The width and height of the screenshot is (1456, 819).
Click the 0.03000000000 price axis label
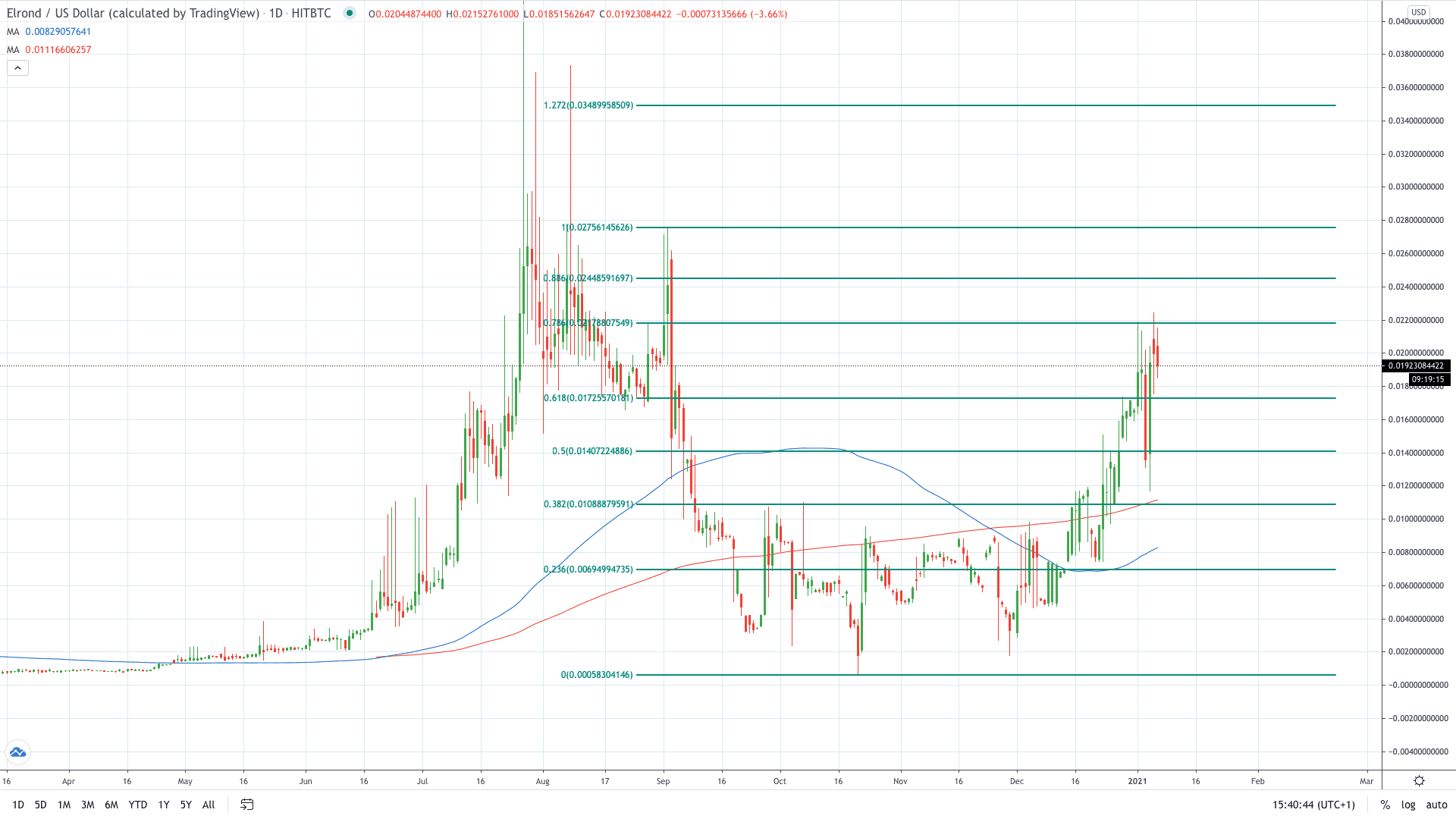coord(1416,187)
